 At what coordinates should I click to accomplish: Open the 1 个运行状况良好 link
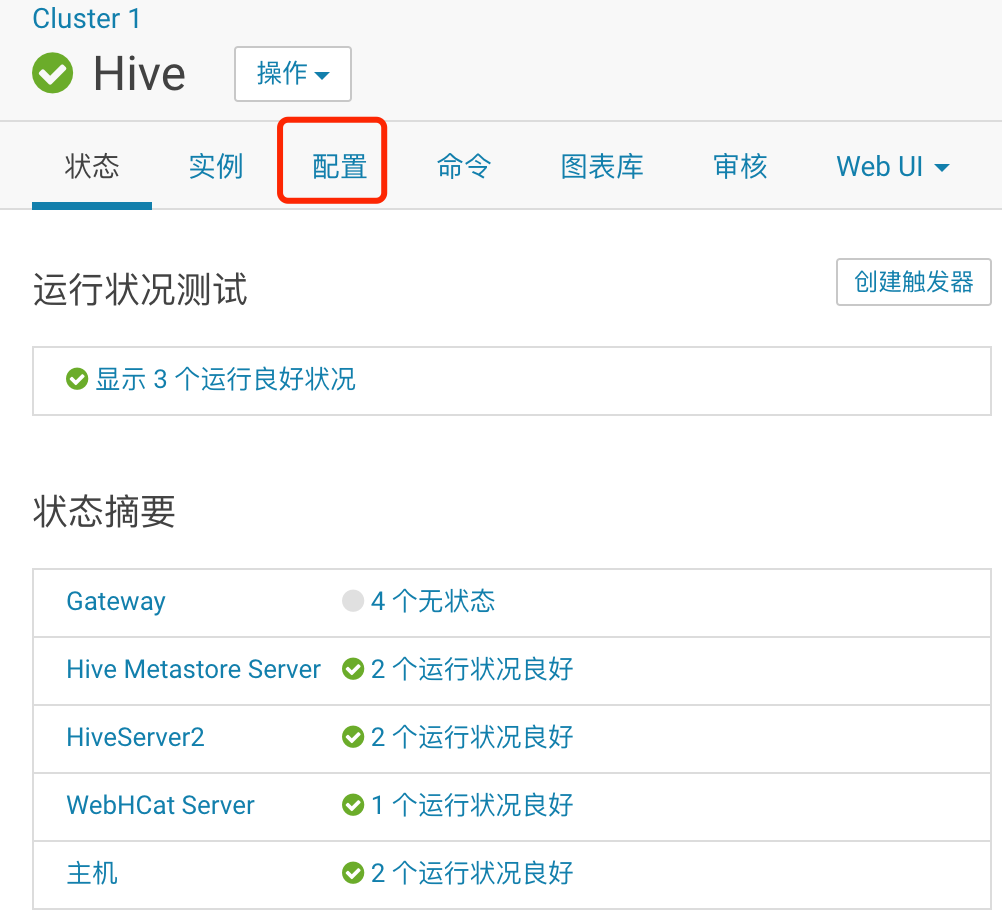[x=472, y=805]
